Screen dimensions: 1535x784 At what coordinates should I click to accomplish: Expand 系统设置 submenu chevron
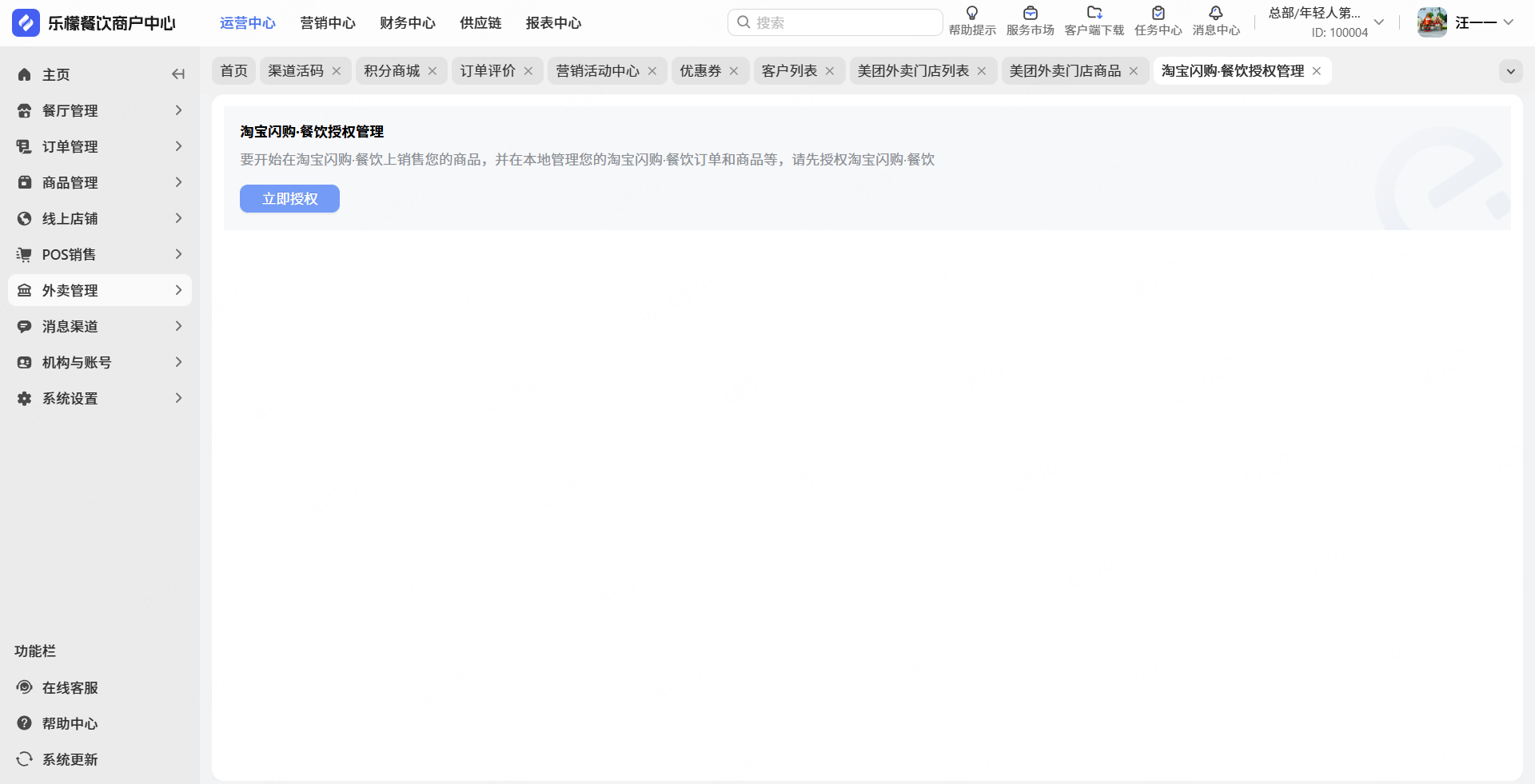click(178, 398)
